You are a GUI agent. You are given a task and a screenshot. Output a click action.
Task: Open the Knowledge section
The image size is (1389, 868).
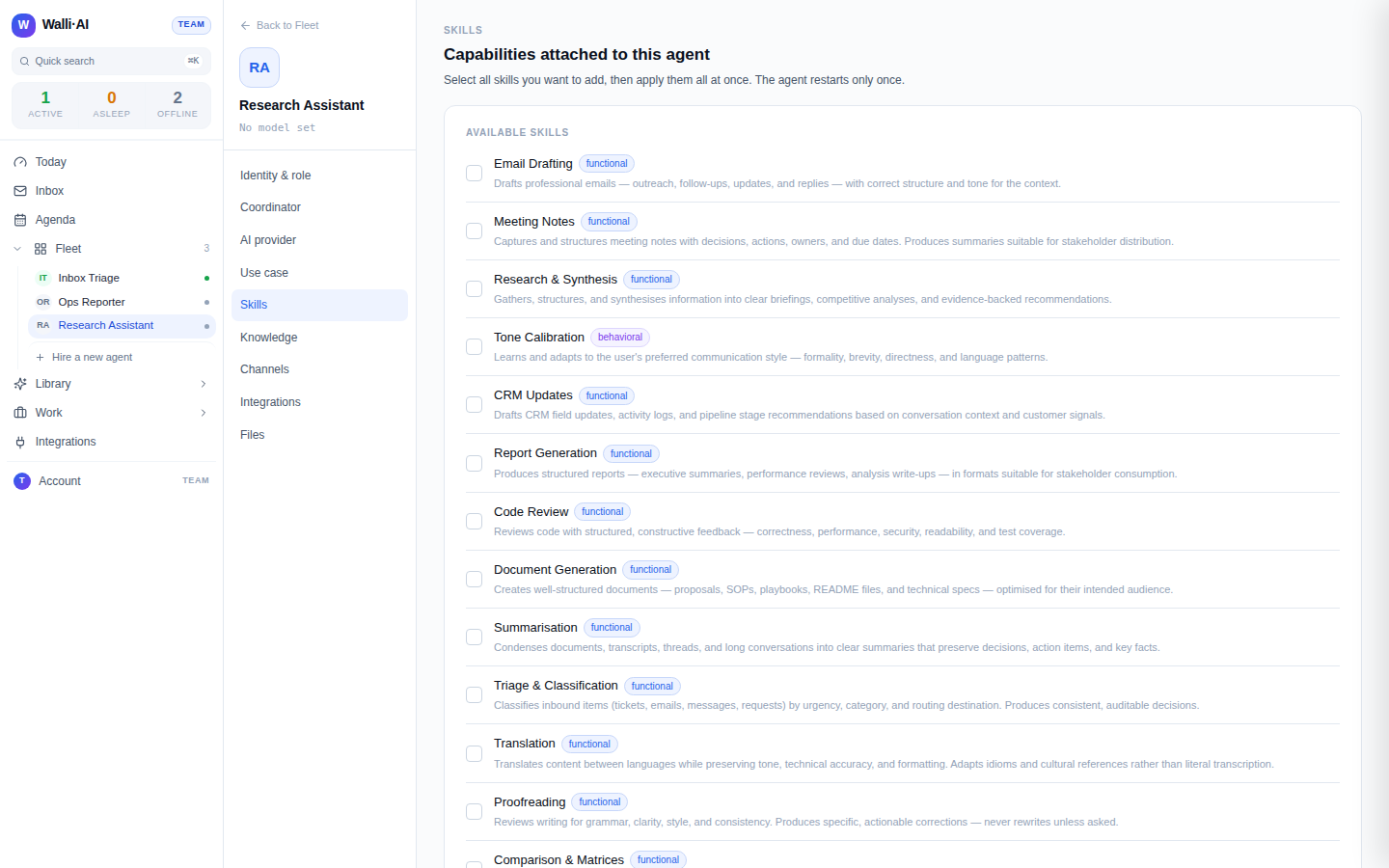click(x=319, y=338)
